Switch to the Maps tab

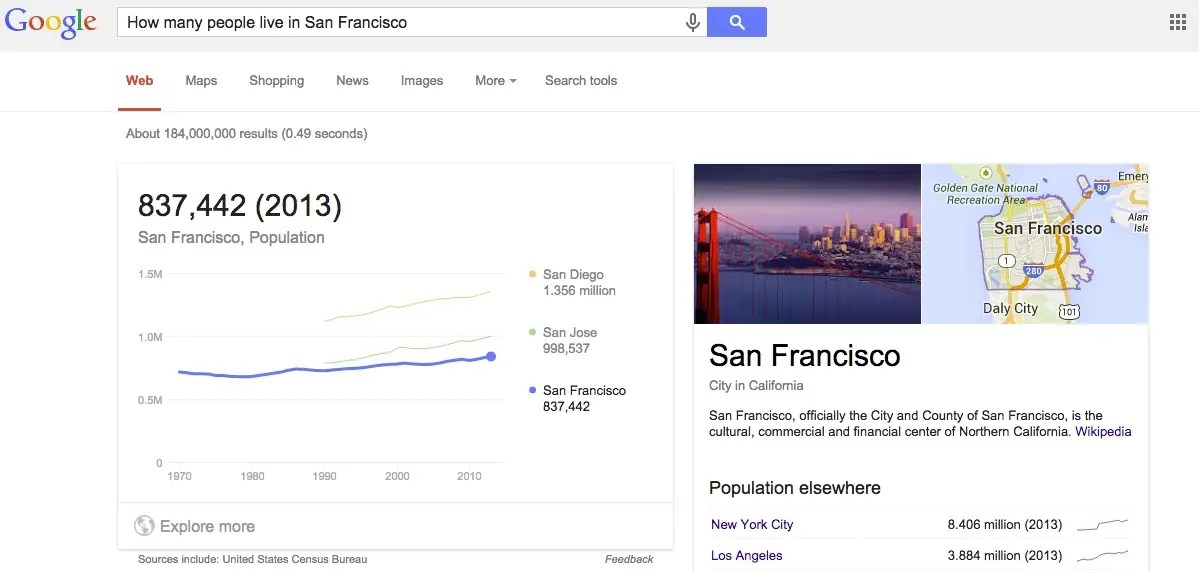click(201, 80)
